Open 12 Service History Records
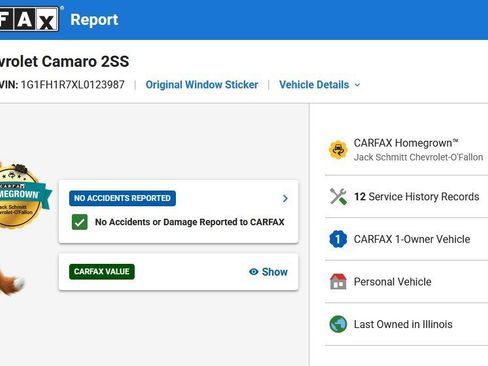Image resolution: width=488 pixels, height=366 pixels. [416, 197]
